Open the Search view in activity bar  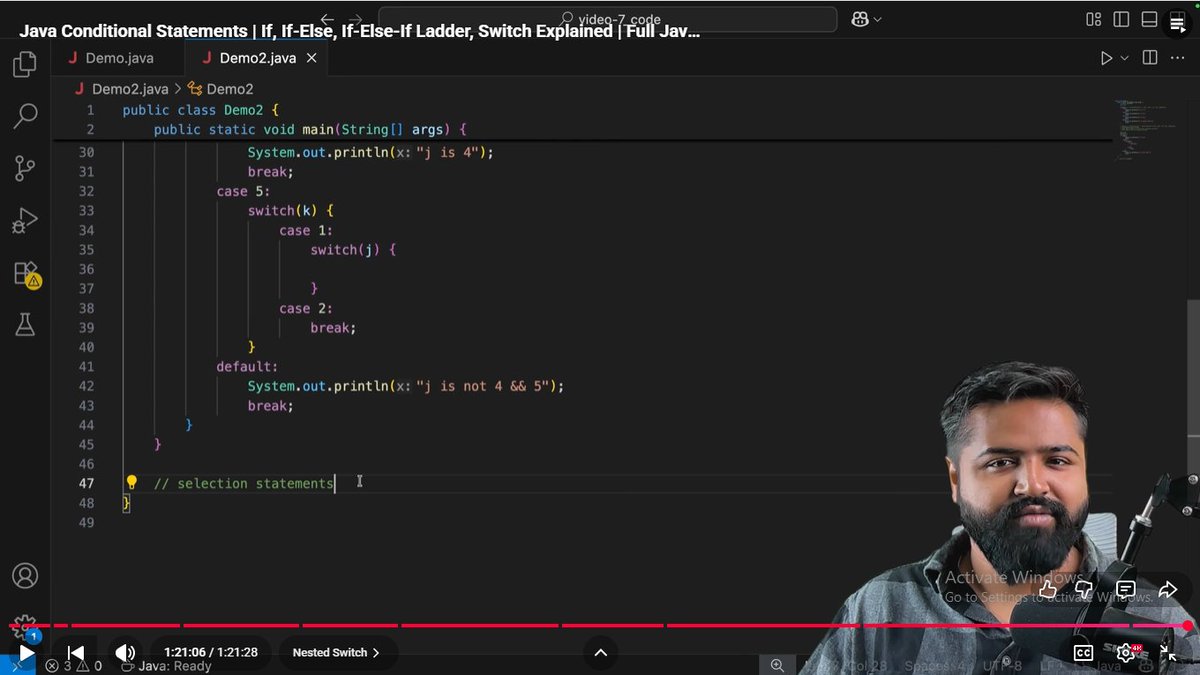[25, 116]
